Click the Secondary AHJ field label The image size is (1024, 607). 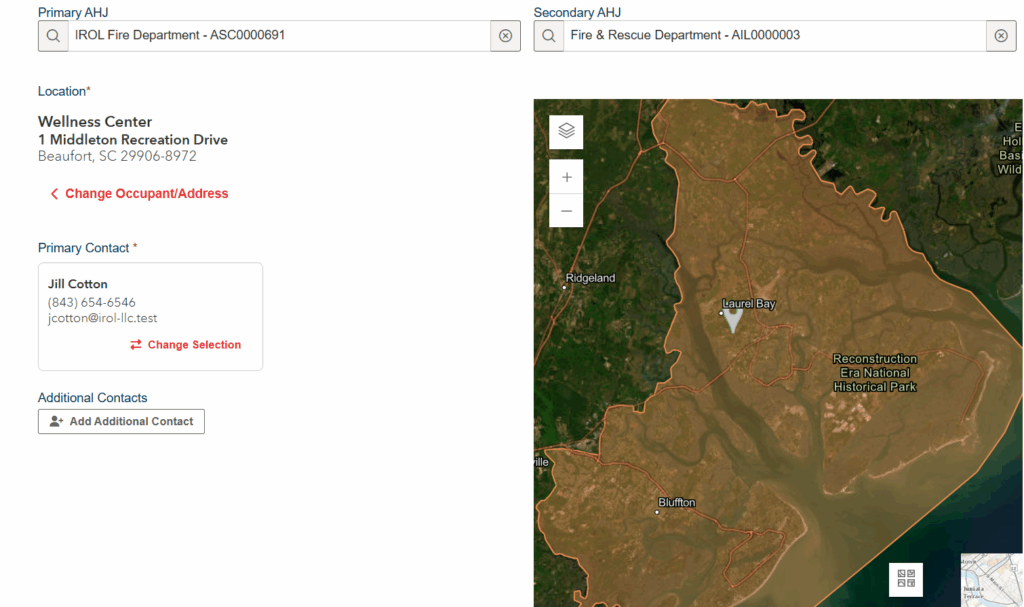point(577,12)
